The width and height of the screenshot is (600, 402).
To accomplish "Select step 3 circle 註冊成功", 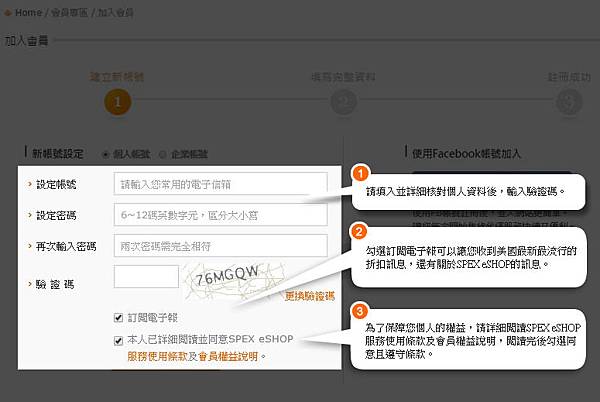I will click(x=569, y=102).
